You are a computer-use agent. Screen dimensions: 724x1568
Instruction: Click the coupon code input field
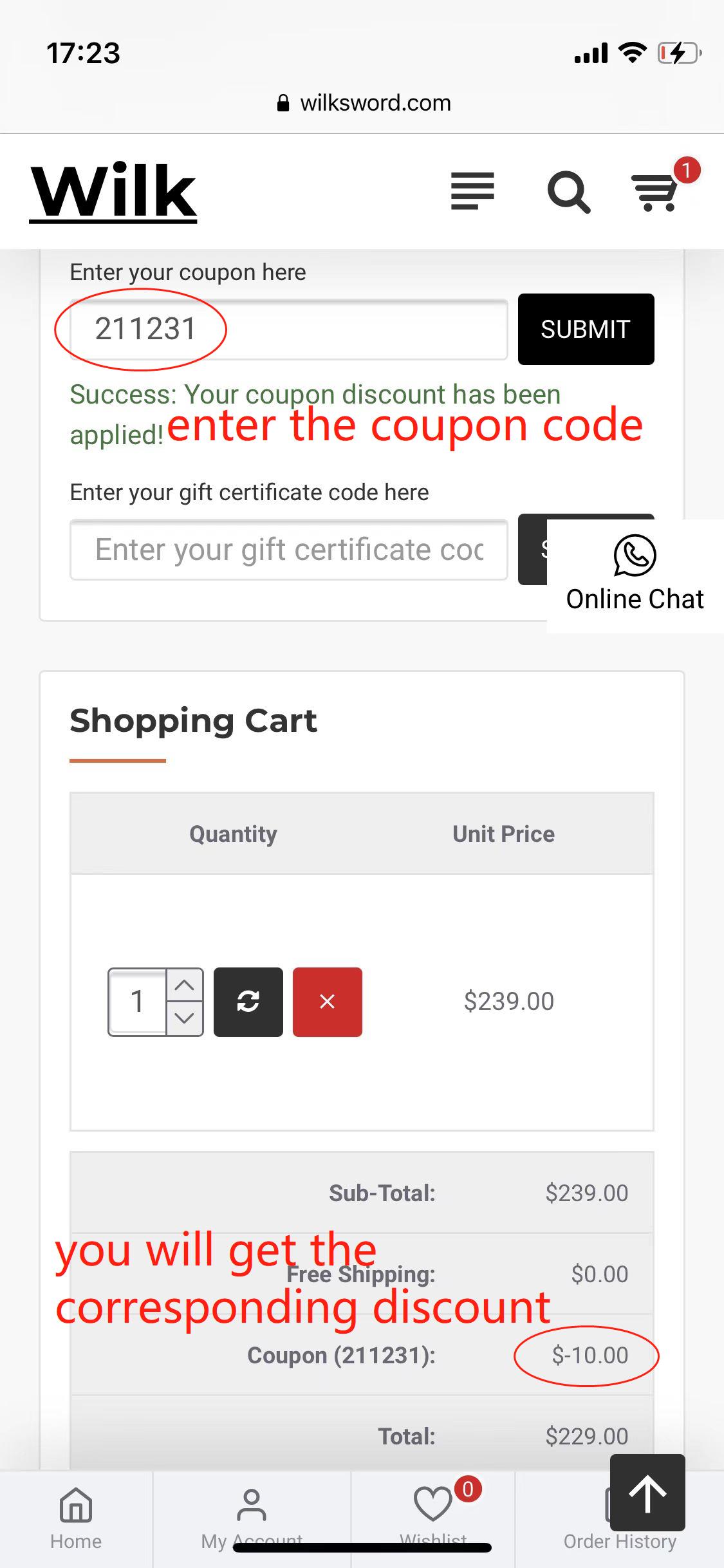[289, 330]
